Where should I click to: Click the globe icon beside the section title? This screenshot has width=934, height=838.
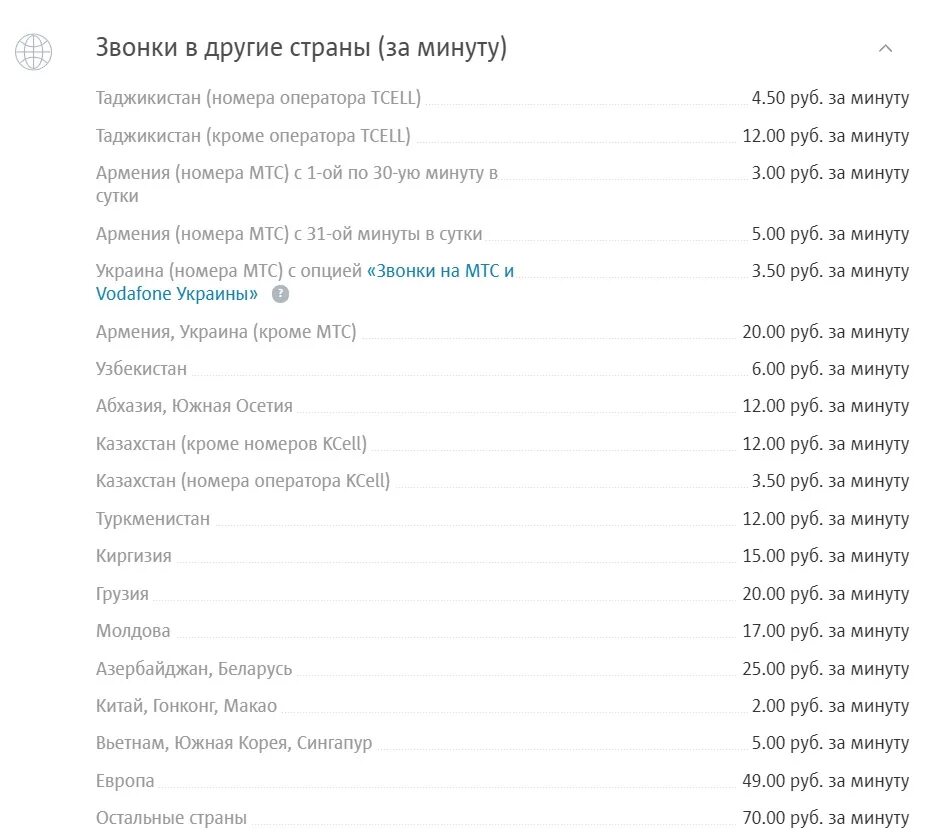pyautogui.click(x=33, y=52)
